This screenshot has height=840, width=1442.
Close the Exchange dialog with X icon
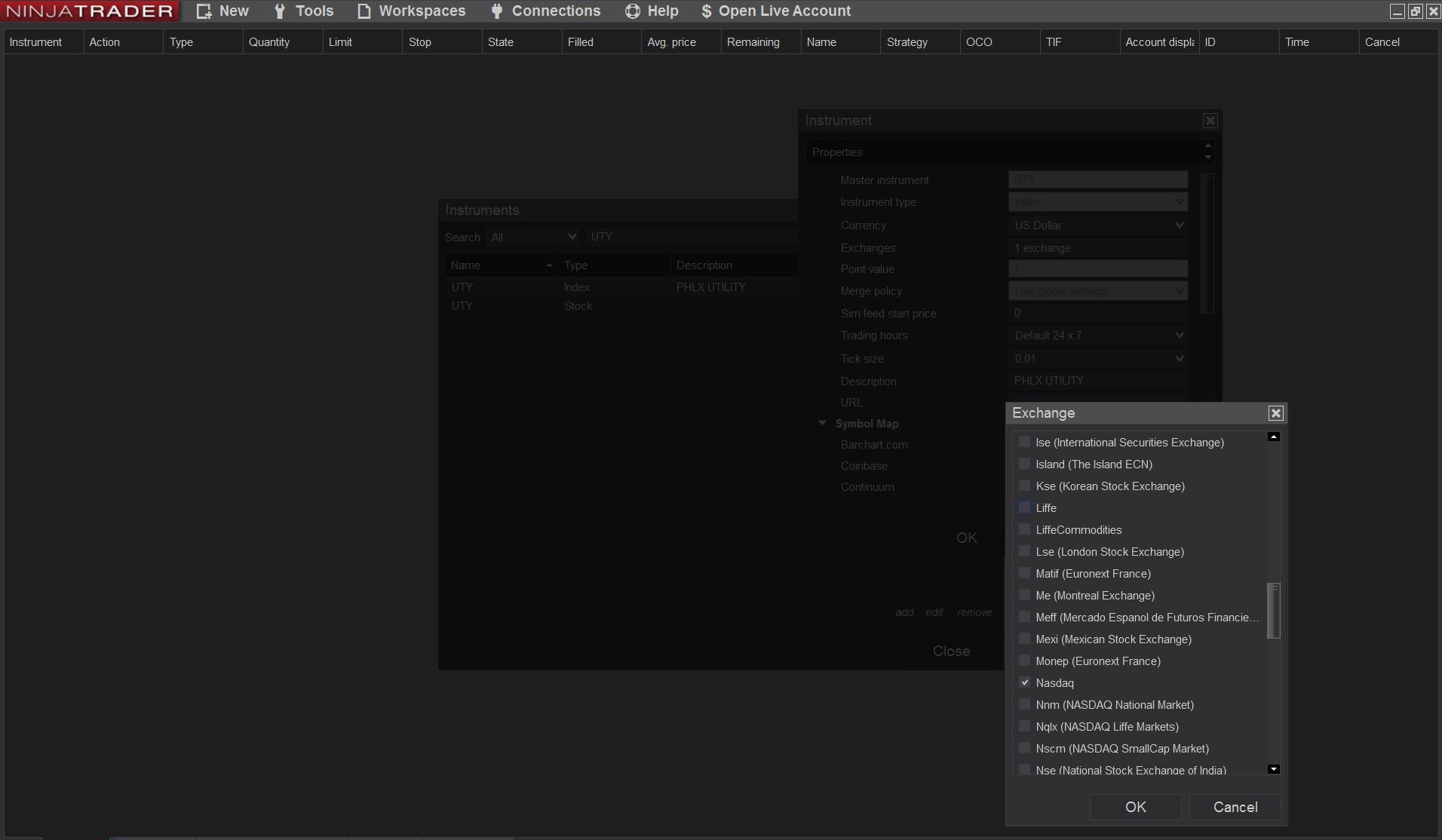[x=1275, y=413]
